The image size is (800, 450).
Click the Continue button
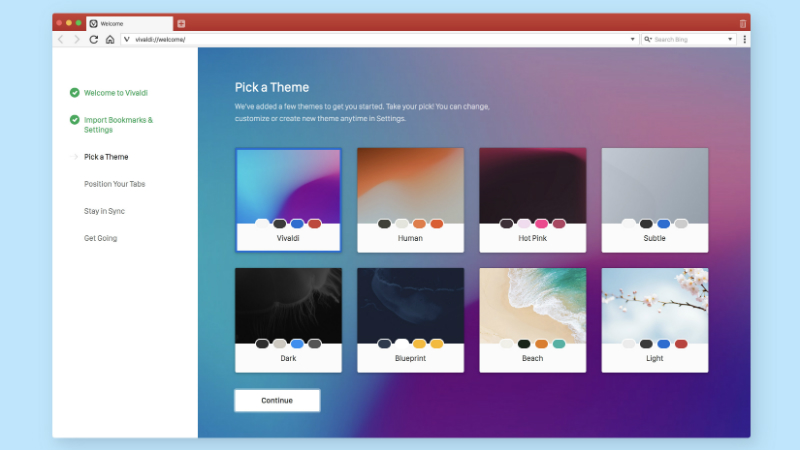(x=277, y=401)
